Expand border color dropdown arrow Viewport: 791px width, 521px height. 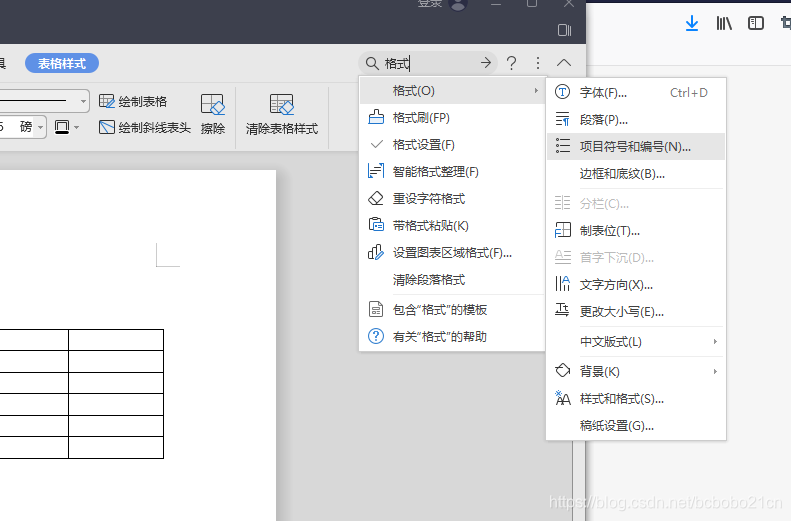tap(77, 128)
